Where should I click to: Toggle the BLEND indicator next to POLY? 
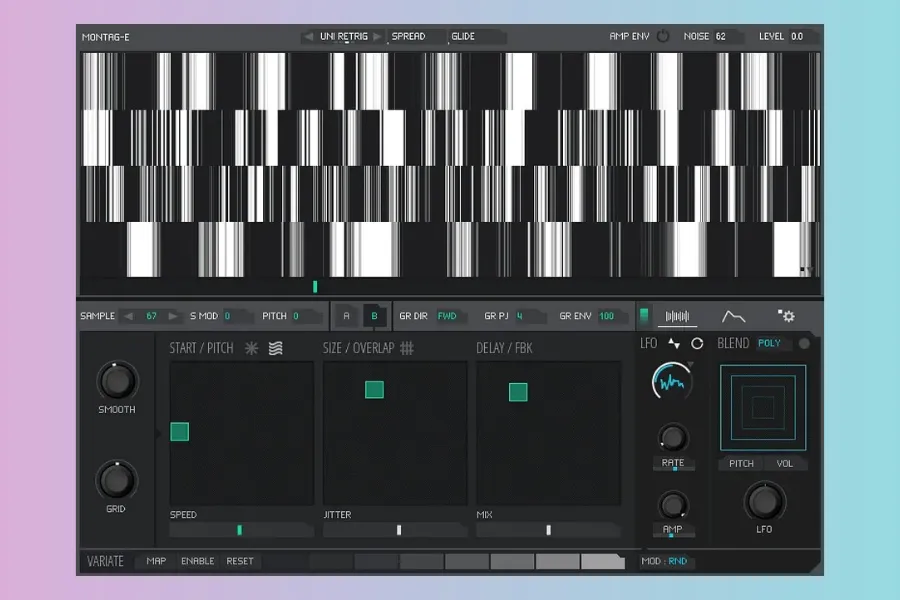click(804, 343)
